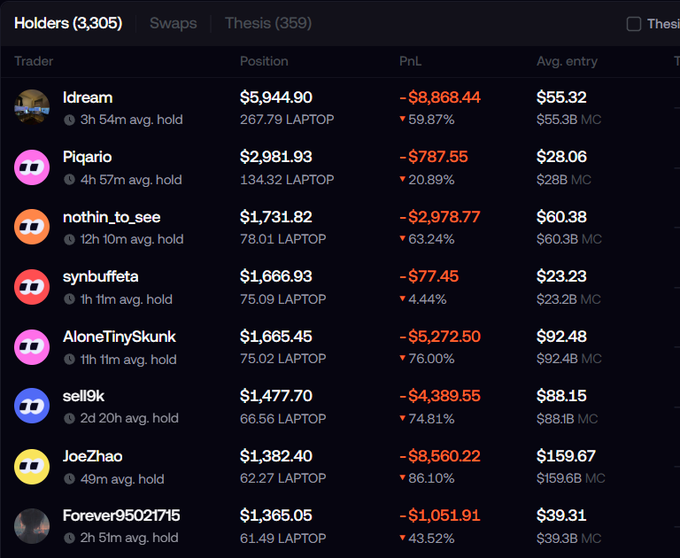This screenshot has width=680, height=558.
Task: Open Forever95021715's profile avatar
Action: [32, 526]
